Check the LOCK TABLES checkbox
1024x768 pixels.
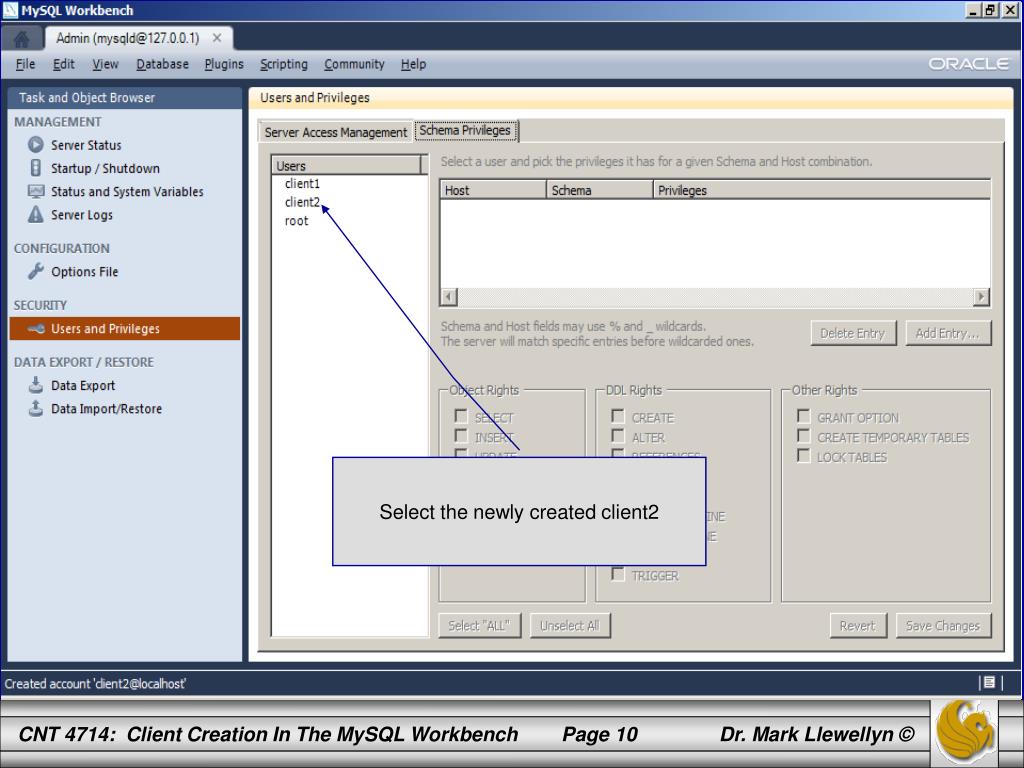point(804,456)
